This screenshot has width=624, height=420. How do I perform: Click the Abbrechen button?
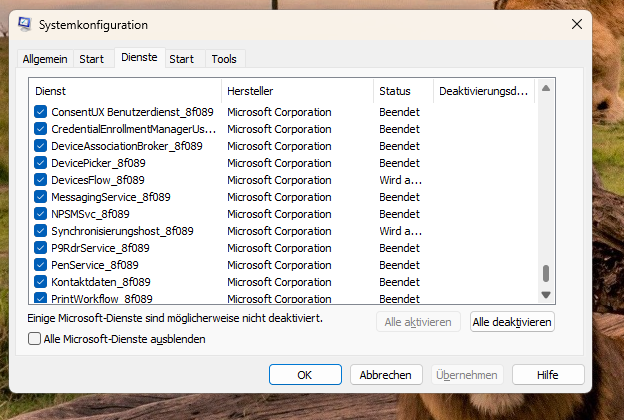coord(386,375)
